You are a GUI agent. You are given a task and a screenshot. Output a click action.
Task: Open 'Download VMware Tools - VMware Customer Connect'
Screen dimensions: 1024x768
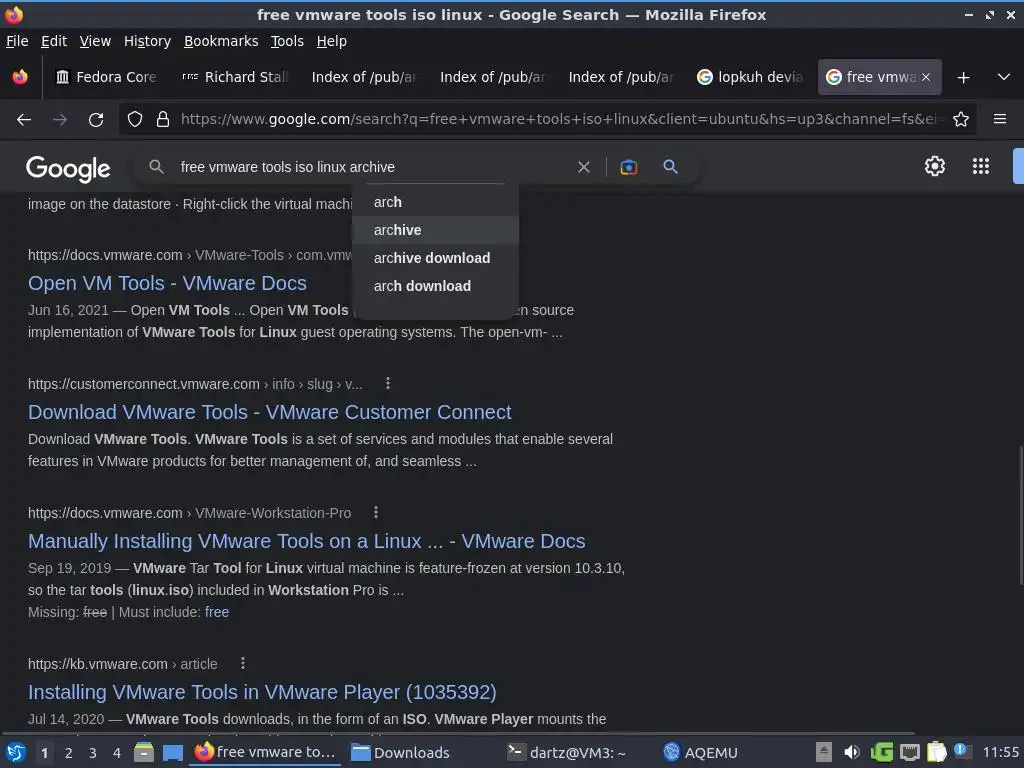tap(270, 412)
